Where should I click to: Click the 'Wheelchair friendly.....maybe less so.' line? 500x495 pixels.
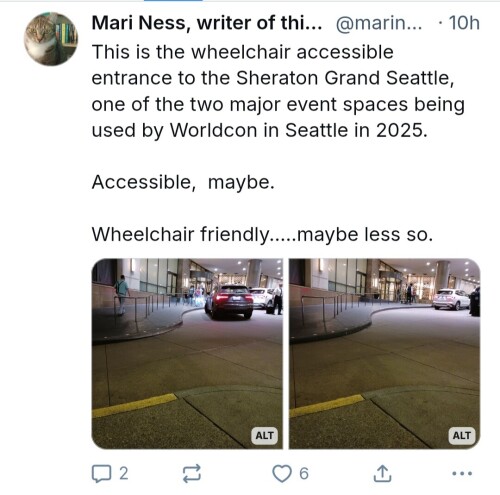[x=262, y=234]
